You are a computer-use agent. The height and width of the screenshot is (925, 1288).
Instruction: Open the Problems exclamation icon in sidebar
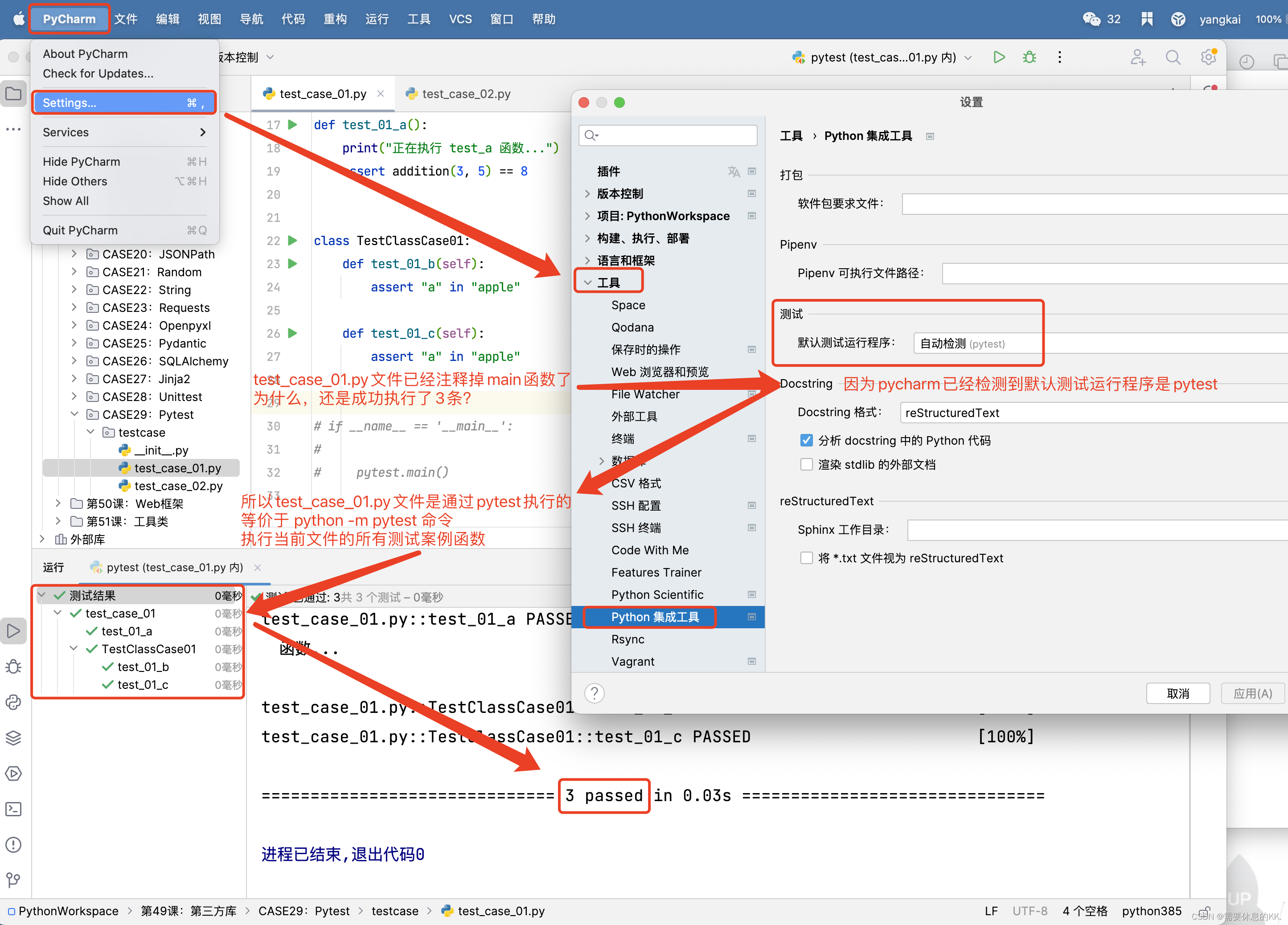pos(14,845)
